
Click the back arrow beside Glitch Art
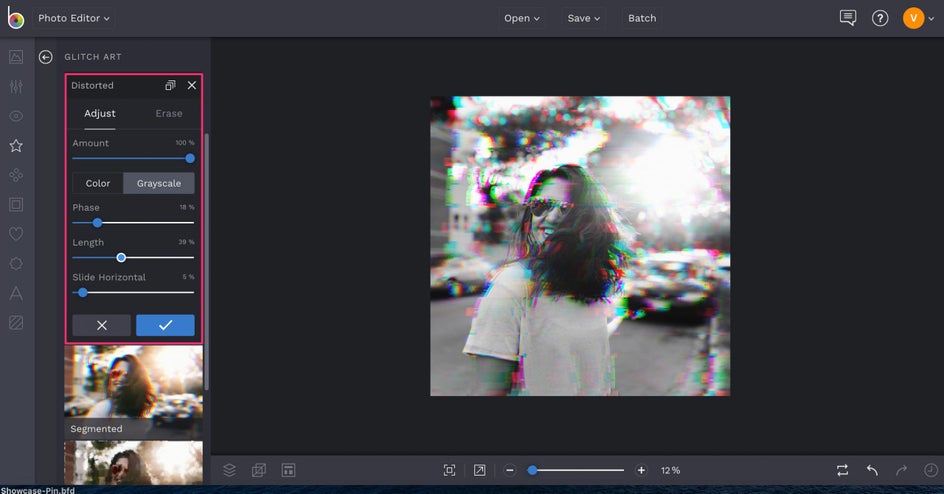click(x=45, y=57)
